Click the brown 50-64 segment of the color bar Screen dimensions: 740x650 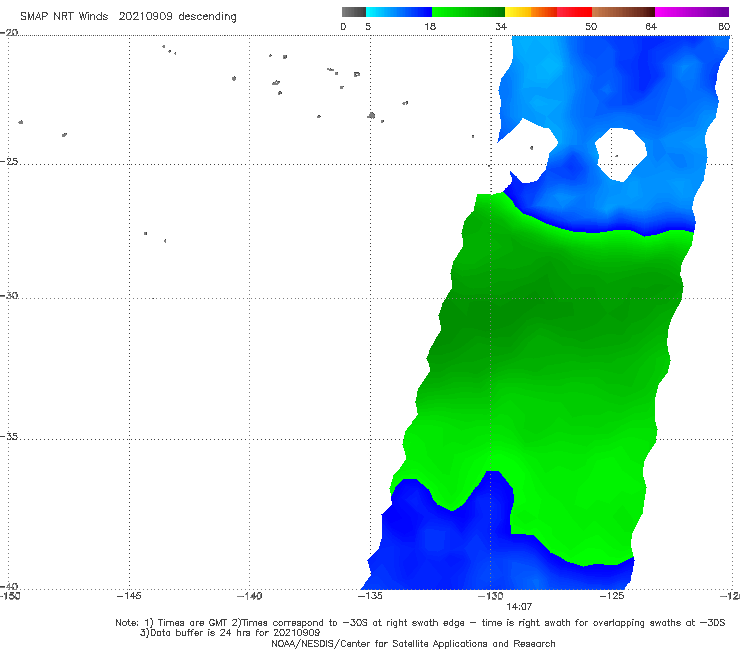623,12
